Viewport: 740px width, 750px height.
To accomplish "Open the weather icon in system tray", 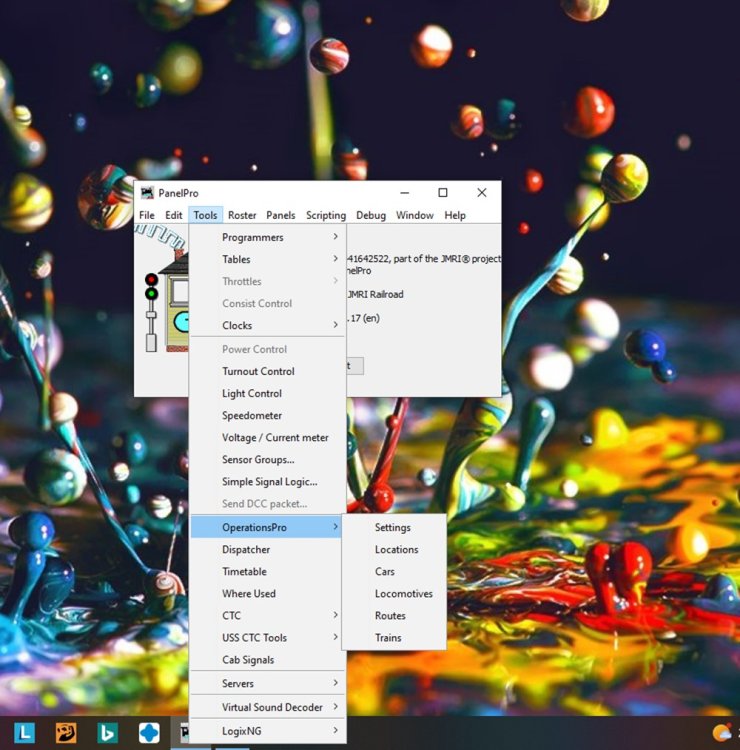I will click(722, 733).
